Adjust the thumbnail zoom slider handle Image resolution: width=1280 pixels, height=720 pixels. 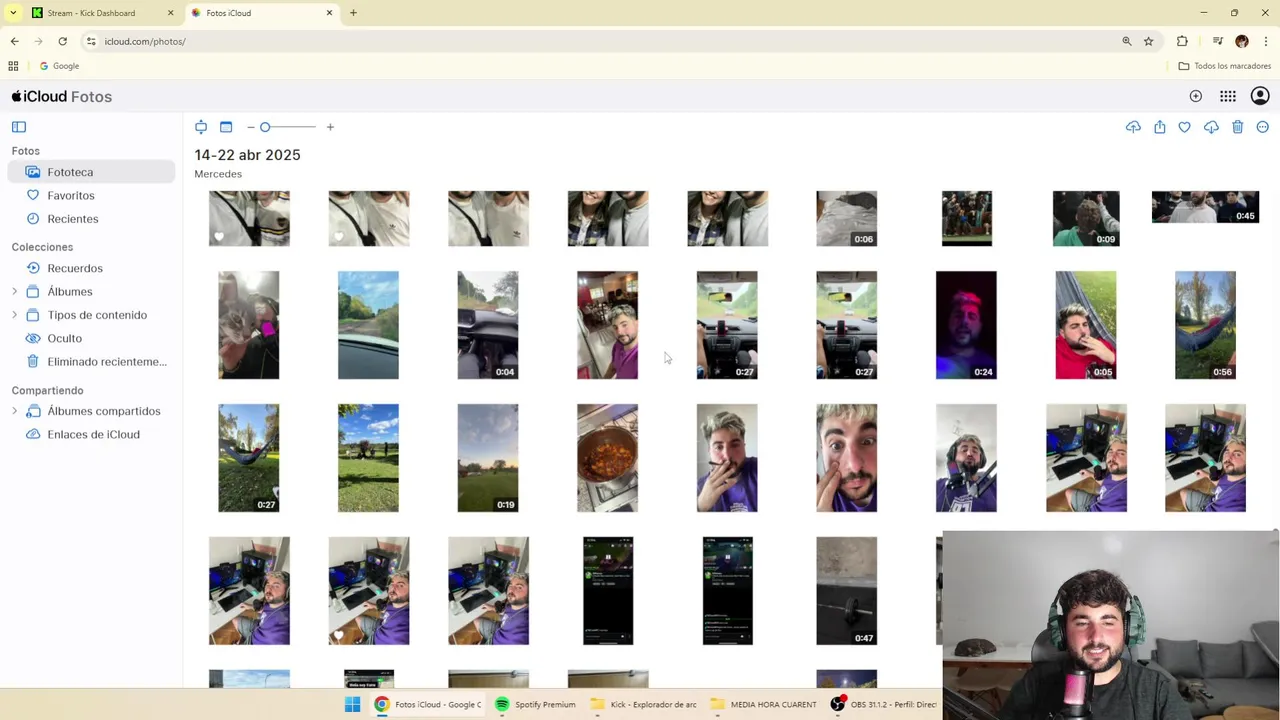(265, 127)
